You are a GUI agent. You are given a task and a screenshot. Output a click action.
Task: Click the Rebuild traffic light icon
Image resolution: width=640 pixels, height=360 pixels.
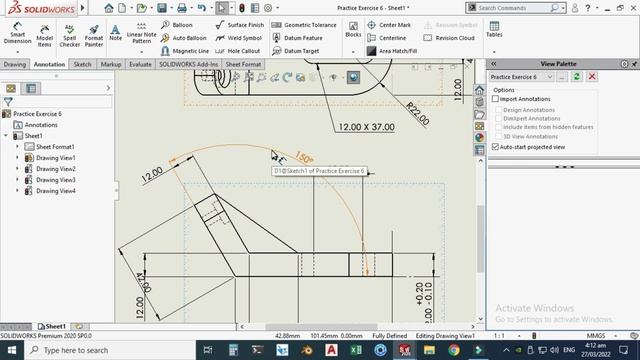click(x=242, y=8)
